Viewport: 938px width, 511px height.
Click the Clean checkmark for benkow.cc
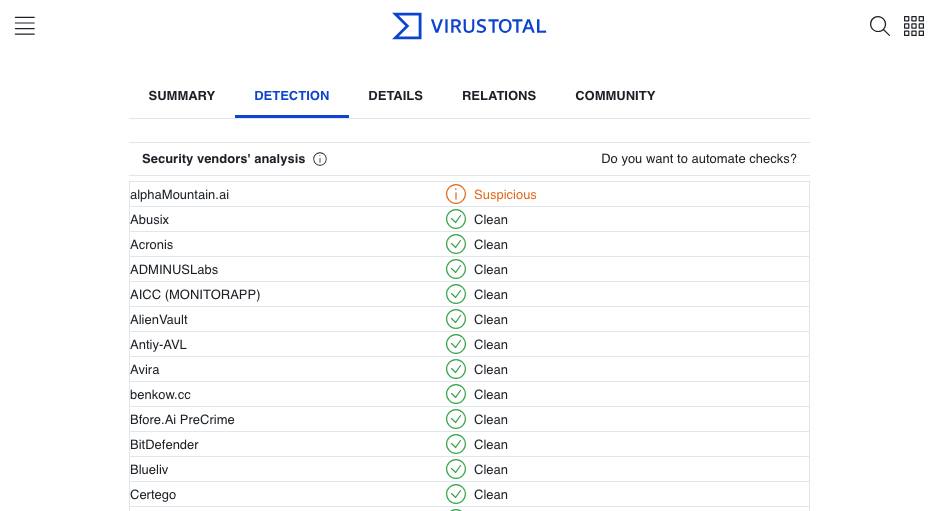456,395
